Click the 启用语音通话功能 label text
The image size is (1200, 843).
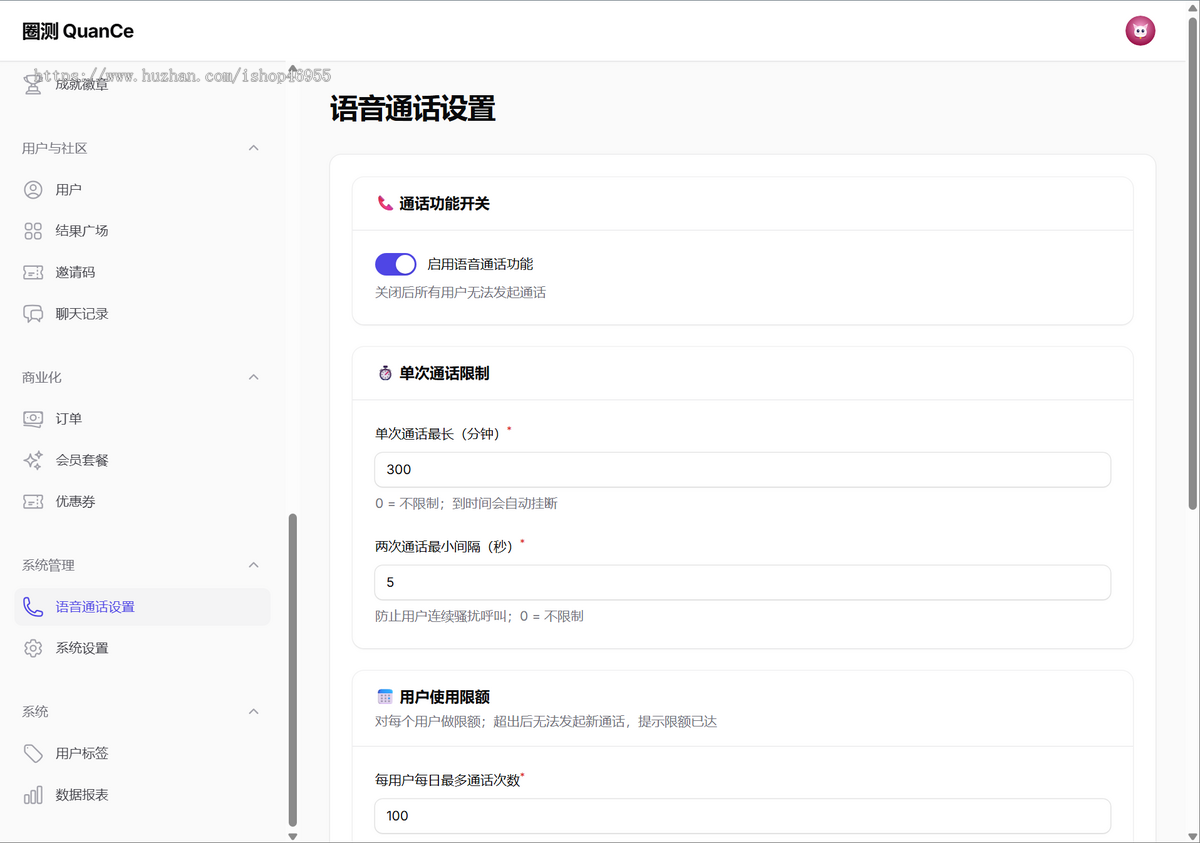pyautogui.click(x=480, y=264)
